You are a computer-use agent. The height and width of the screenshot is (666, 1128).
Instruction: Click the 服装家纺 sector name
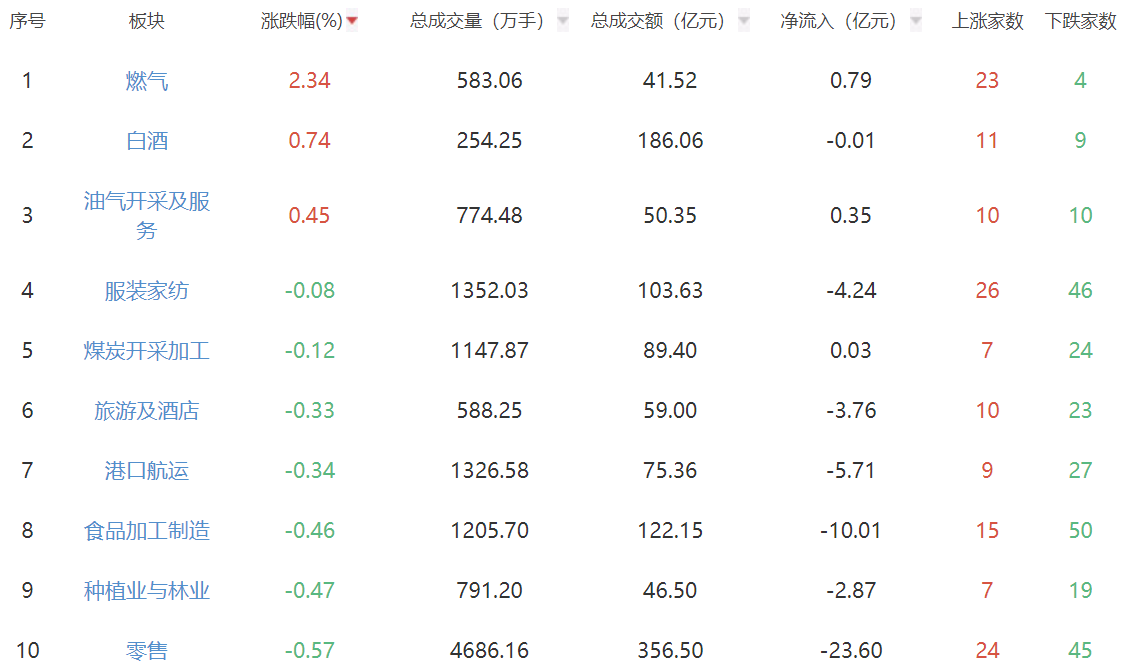click(x=147, y=291)
